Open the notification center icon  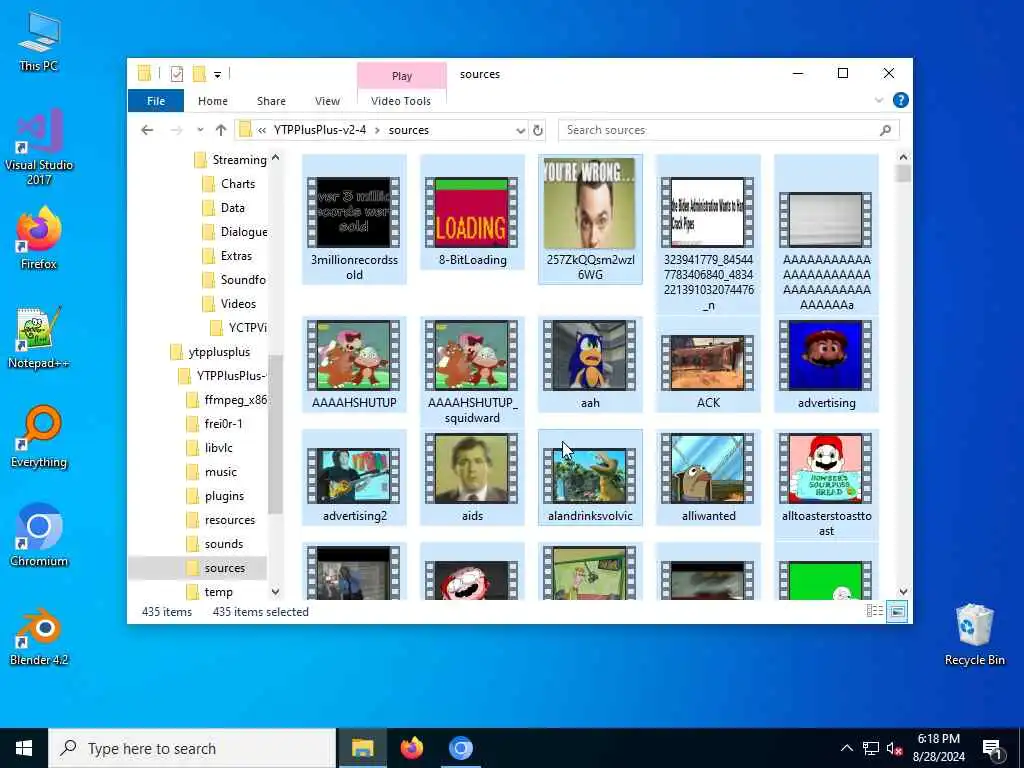coord(992,749)
